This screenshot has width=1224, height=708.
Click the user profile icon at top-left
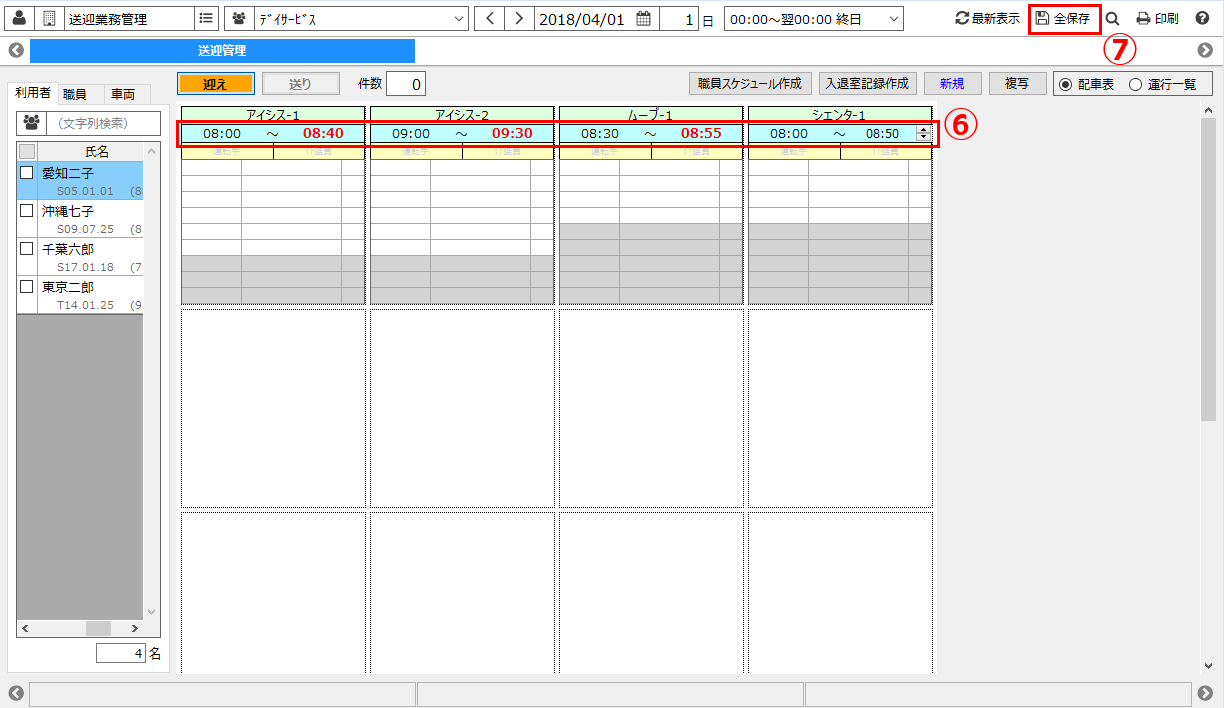(x=19, y=18)
